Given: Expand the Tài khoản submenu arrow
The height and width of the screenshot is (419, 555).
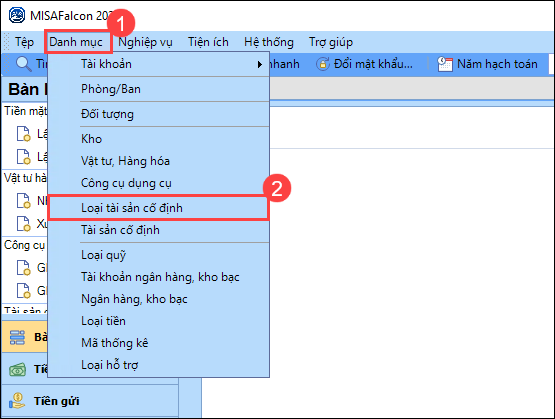Looking at the screenshot, I should [260, 64].
